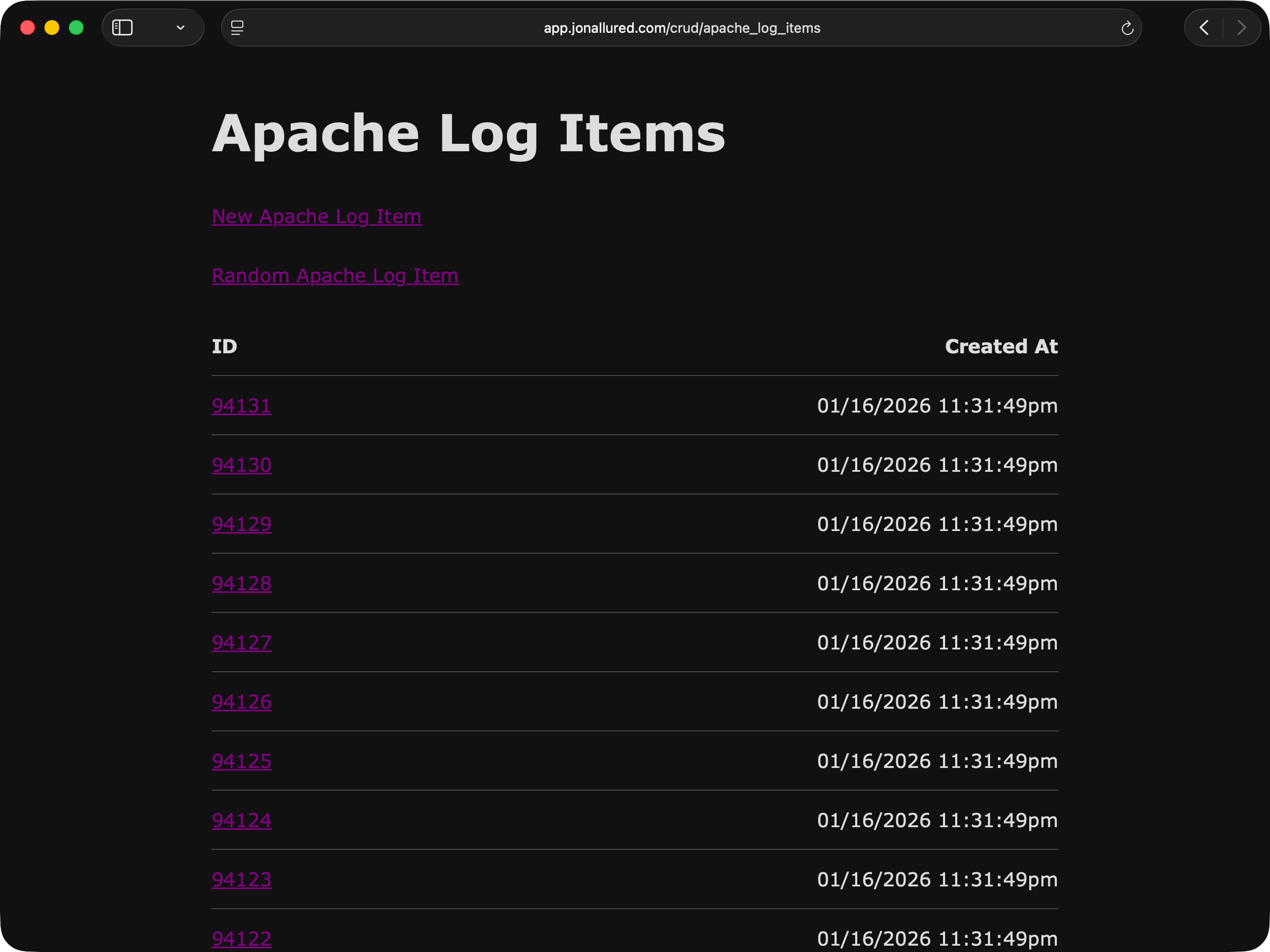Go forward with the forward arrow
The image size is (1270, 952).
click(1241, 28)
